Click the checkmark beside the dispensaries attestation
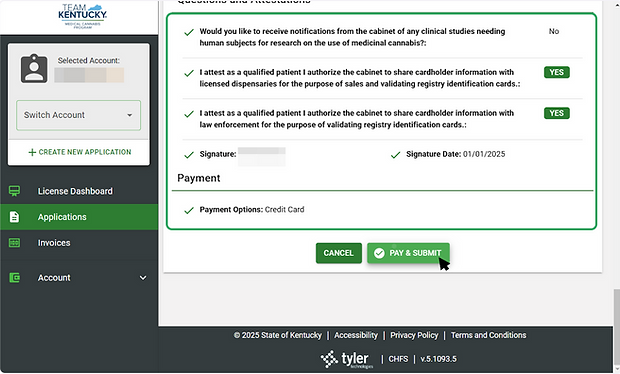 [189, 73]
